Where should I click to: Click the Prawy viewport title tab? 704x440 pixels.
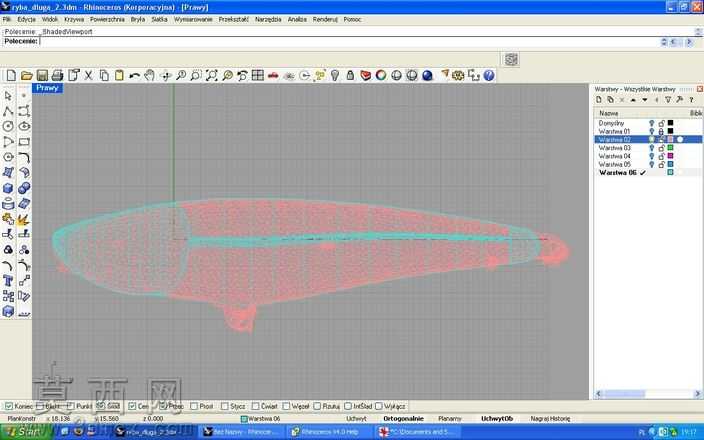tap(48, 88)
